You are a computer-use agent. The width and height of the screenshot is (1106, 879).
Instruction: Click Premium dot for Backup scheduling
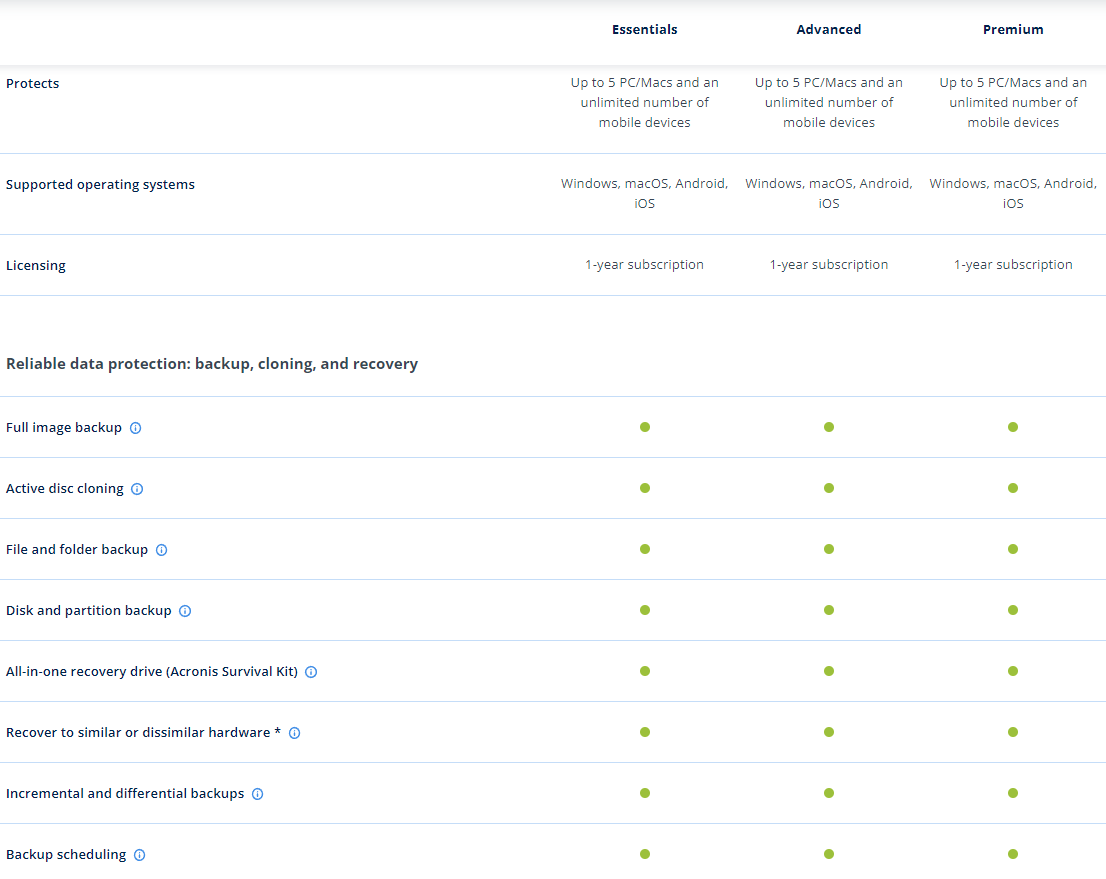1013,854
